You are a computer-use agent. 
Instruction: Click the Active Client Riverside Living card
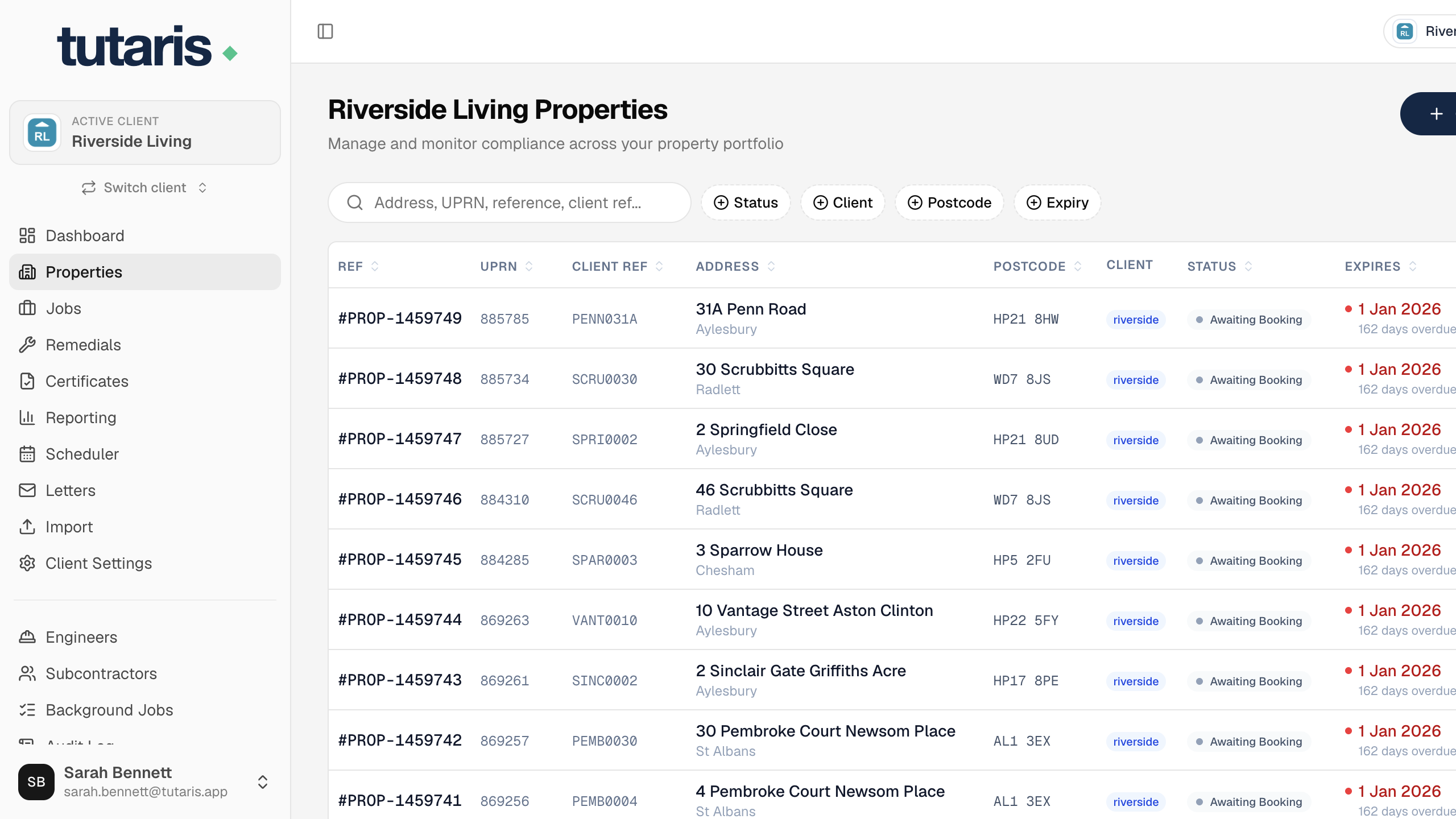tap(145, 133)
